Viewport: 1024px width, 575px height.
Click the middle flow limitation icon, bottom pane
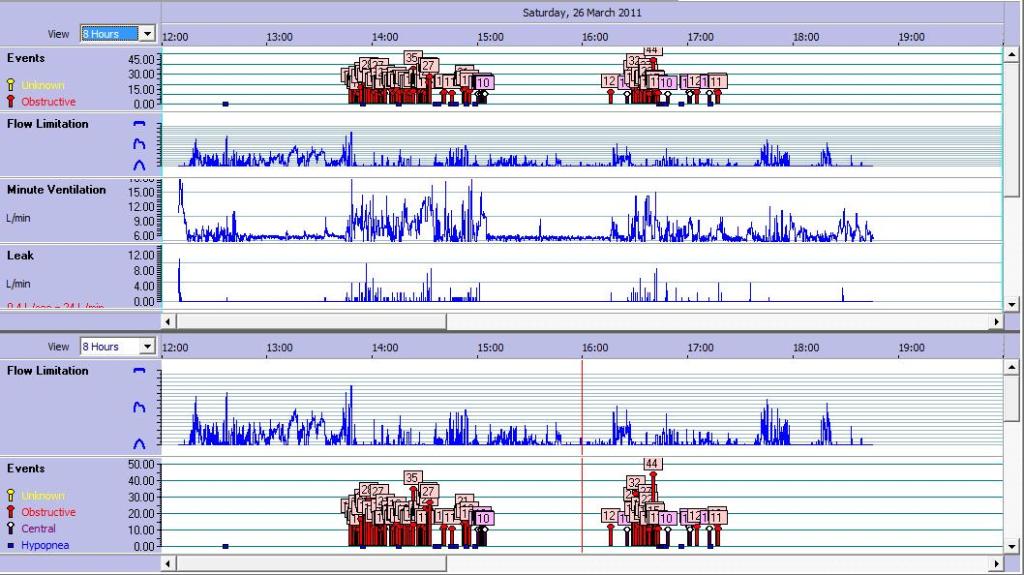[x=139, y=407]
